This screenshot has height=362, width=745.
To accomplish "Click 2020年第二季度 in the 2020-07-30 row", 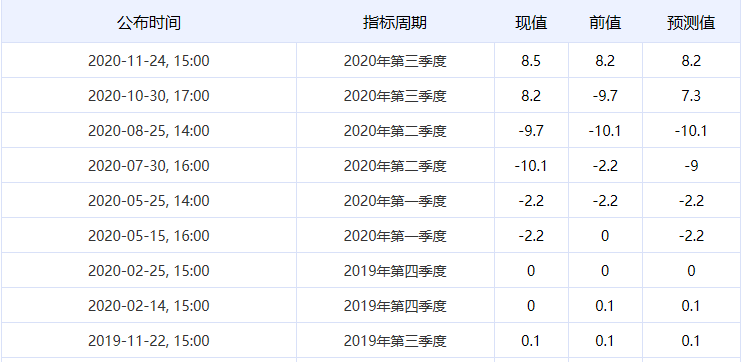I will pyautogui.click(x=395, y=166).
